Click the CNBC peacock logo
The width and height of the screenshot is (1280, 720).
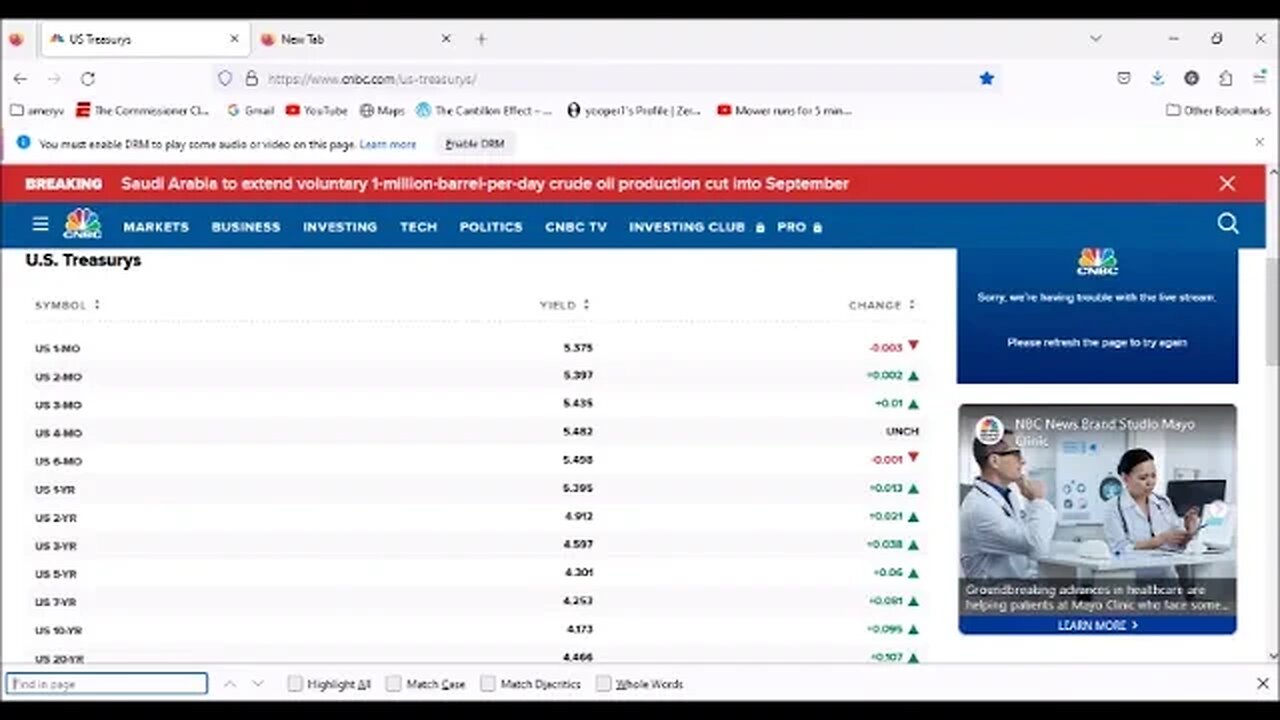coord(82,224)
